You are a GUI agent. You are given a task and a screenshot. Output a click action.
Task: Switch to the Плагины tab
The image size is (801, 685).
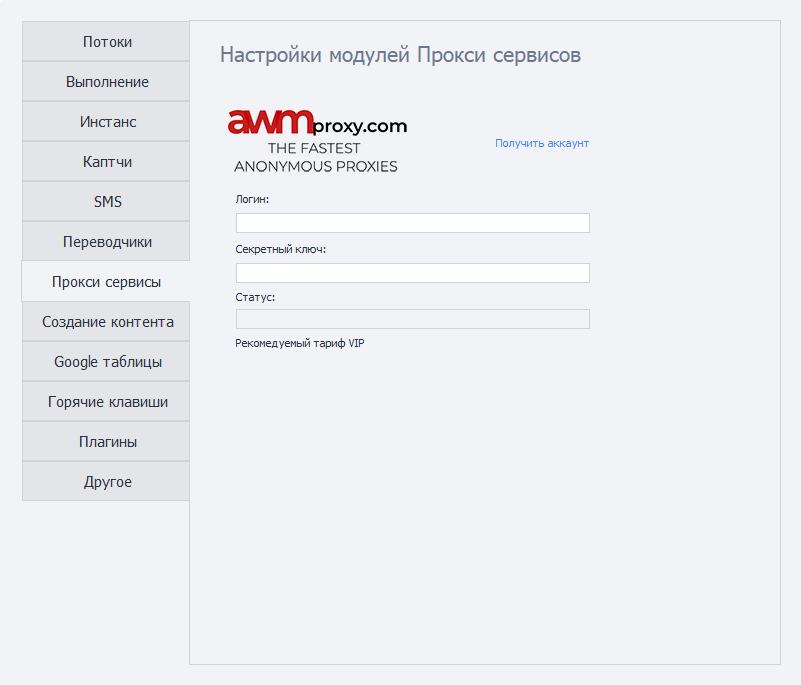tap(107, 442)
